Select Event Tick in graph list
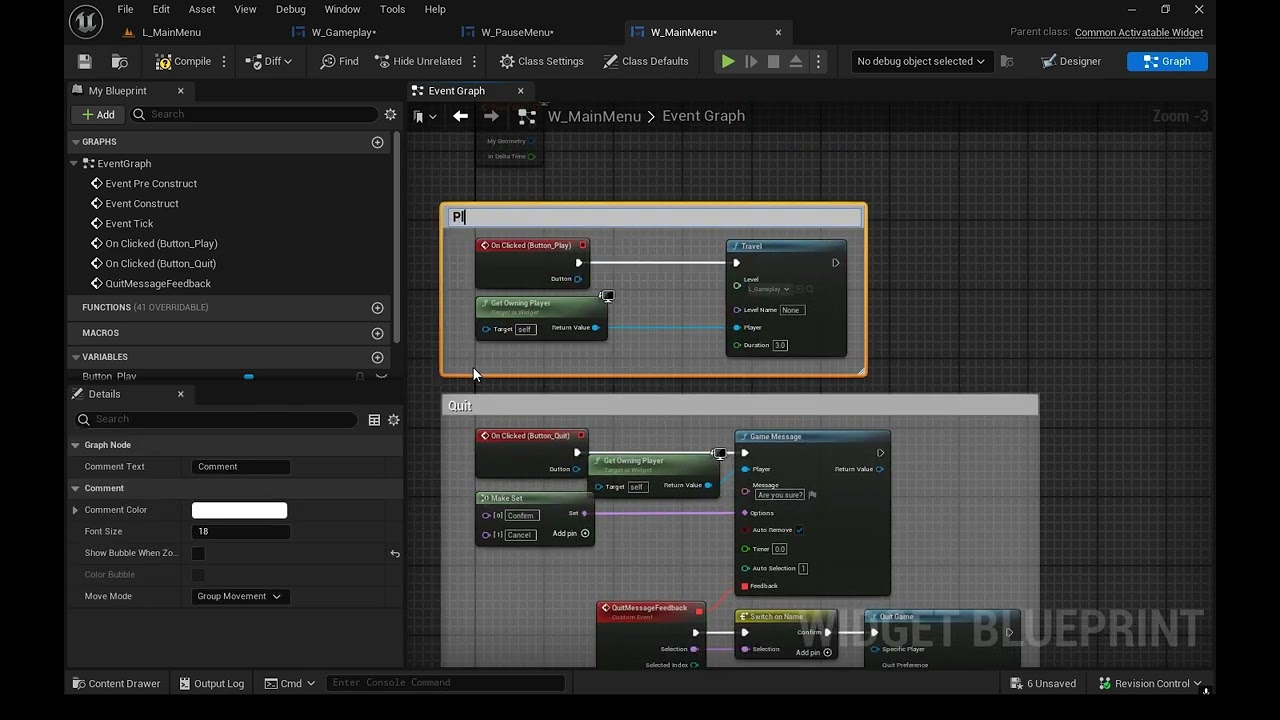 129,223
